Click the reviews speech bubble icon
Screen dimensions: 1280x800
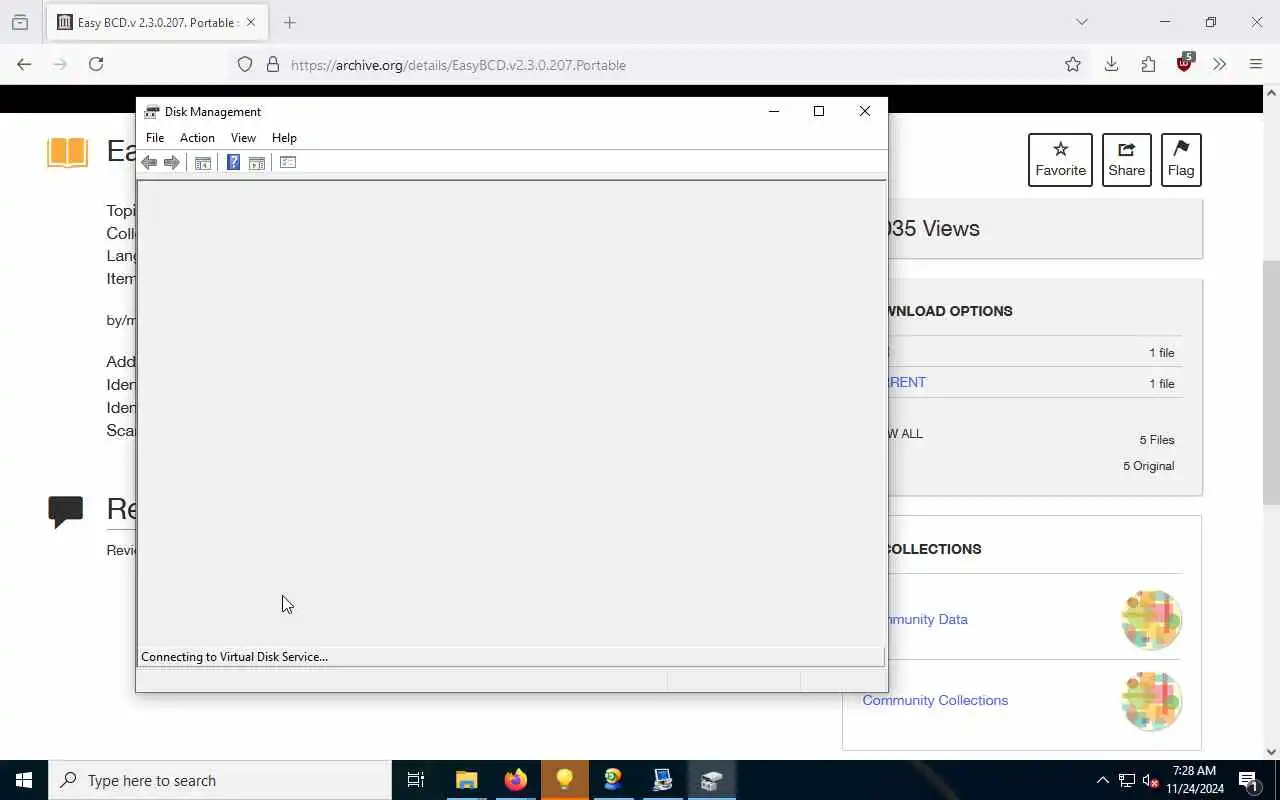point(66,511)
